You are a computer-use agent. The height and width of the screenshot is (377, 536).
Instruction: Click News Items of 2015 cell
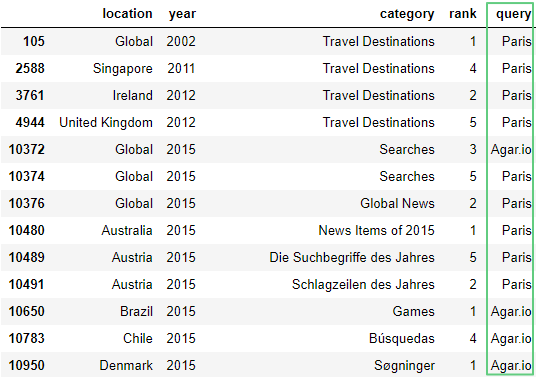[376, 230]
